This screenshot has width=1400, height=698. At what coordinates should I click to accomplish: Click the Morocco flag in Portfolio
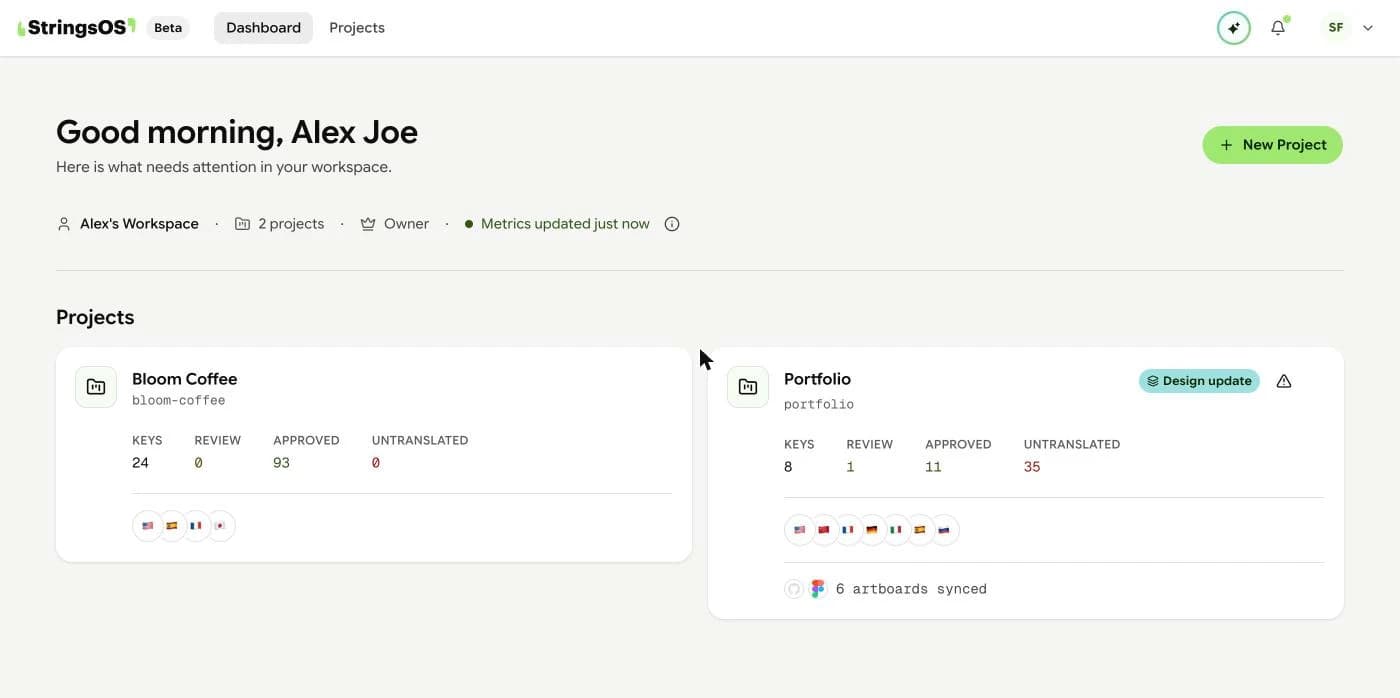point(824,530)
